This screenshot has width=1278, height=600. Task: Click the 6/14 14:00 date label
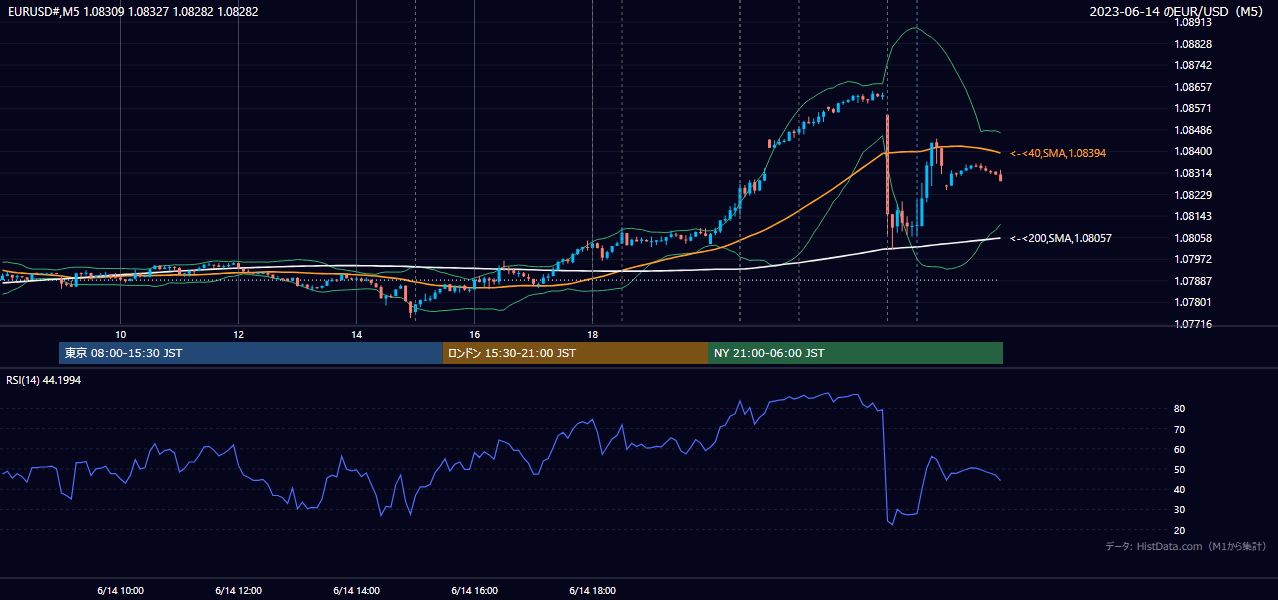pyautogui.click(x=357, y=591)
